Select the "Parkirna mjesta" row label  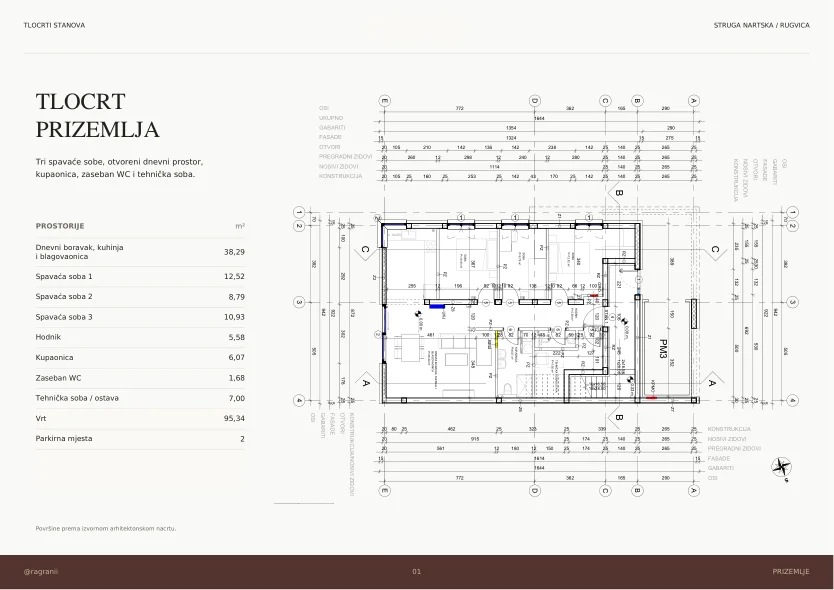tap(64, 439)
